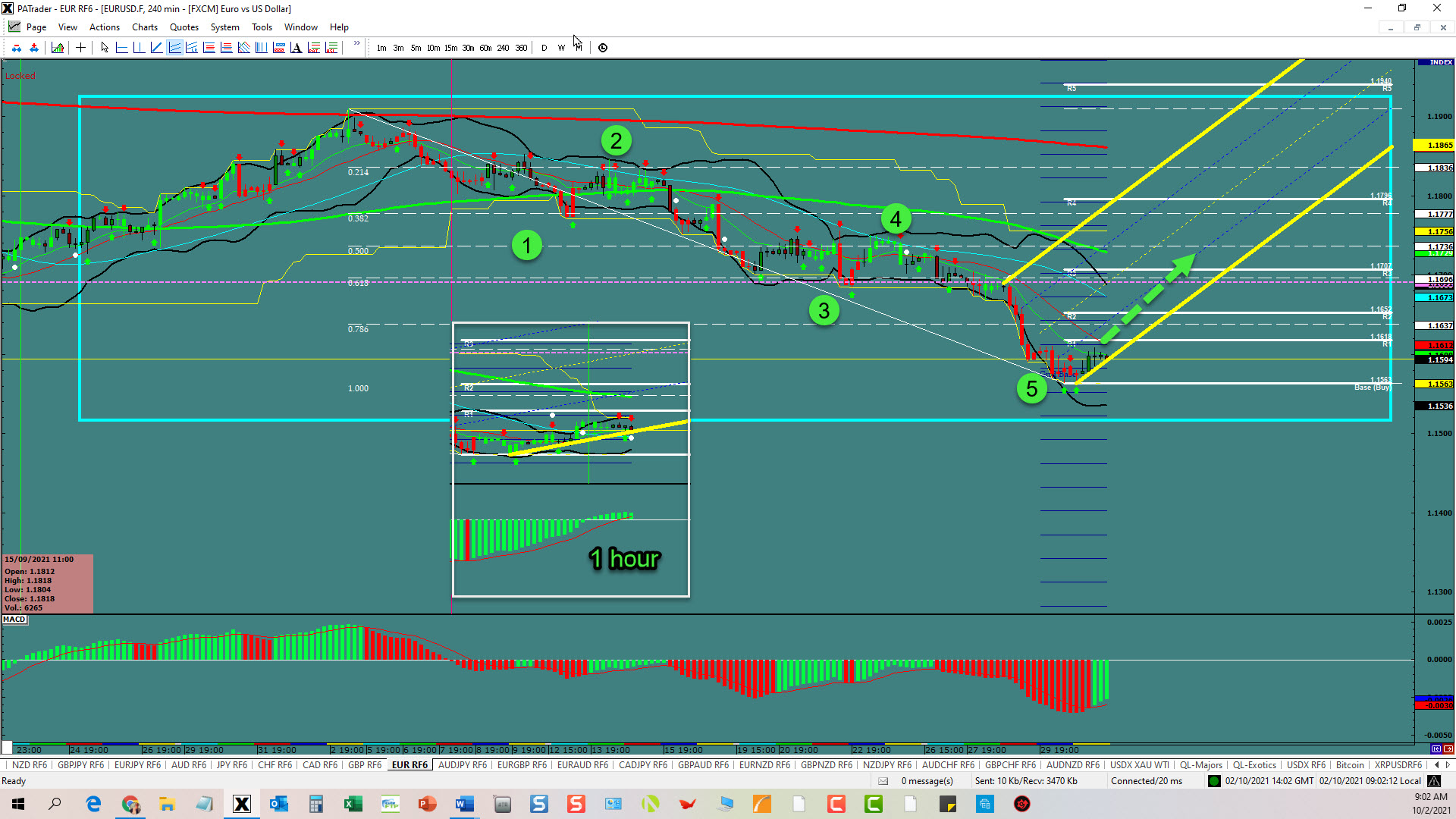The height and width of the screenshot is (819, 1456).
Task: Switch chart to 15m timeframe
Action: (x=450, y=48)
